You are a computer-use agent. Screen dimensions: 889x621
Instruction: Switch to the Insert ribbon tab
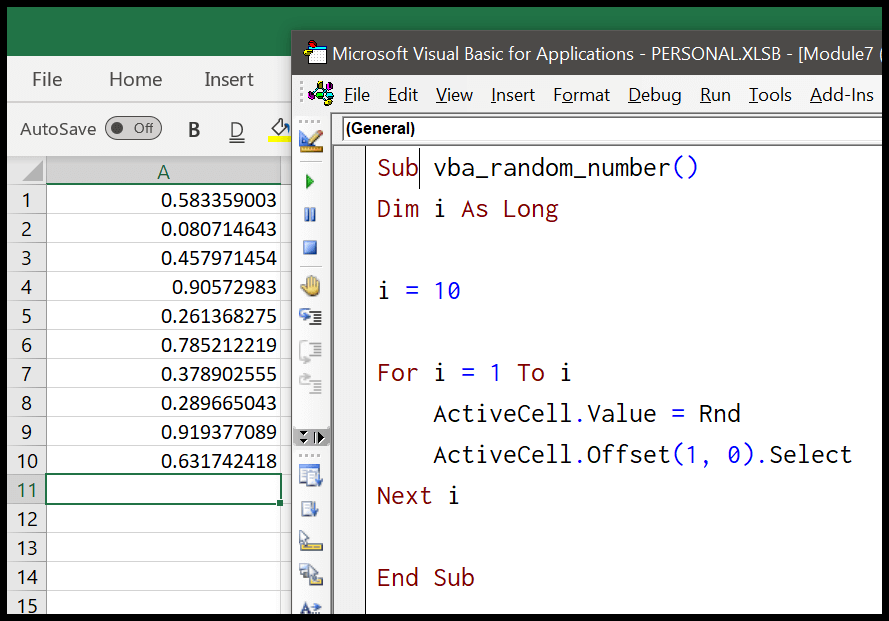[228, 79]
